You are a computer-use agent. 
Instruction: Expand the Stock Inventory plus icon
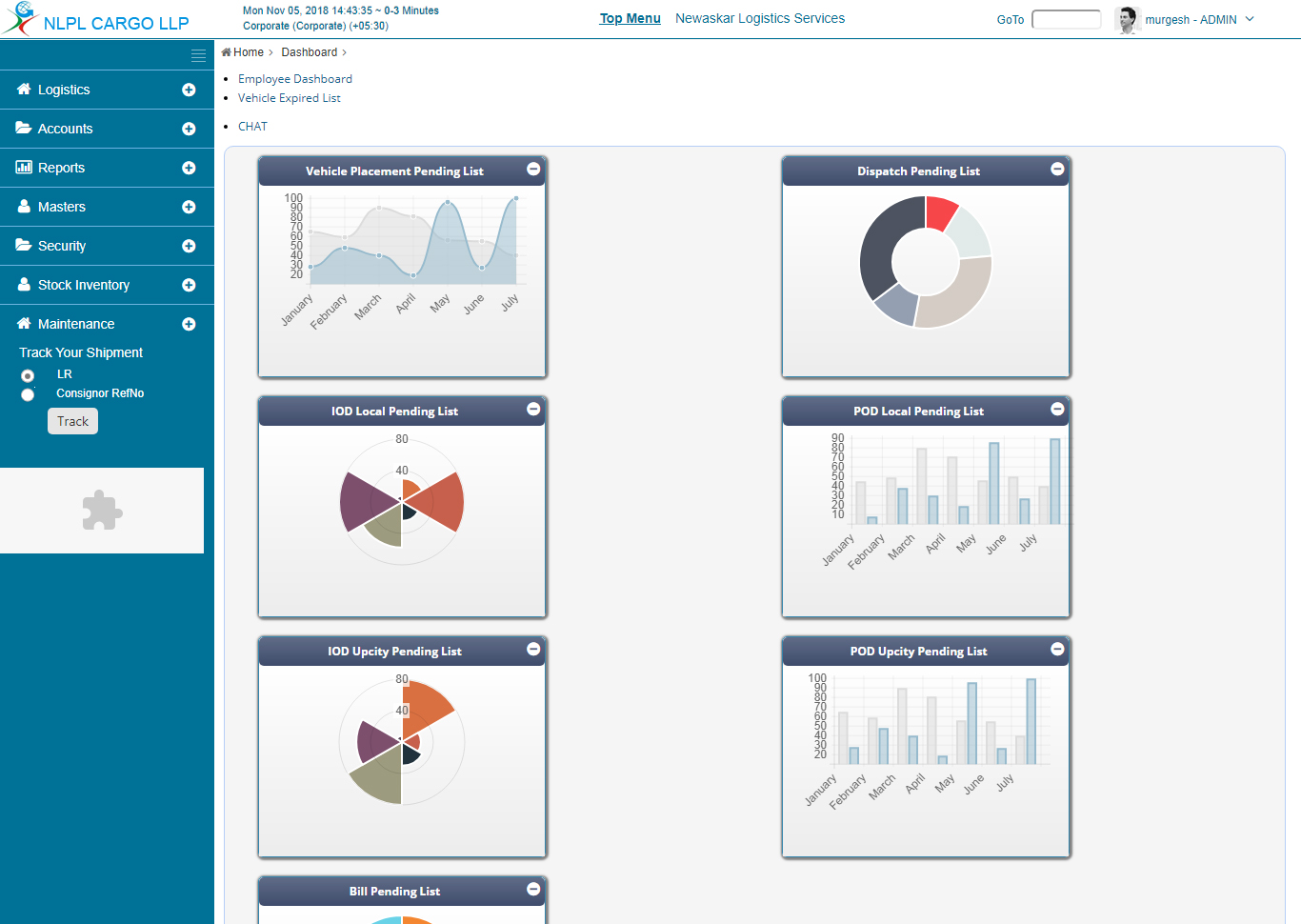[189, 286]
